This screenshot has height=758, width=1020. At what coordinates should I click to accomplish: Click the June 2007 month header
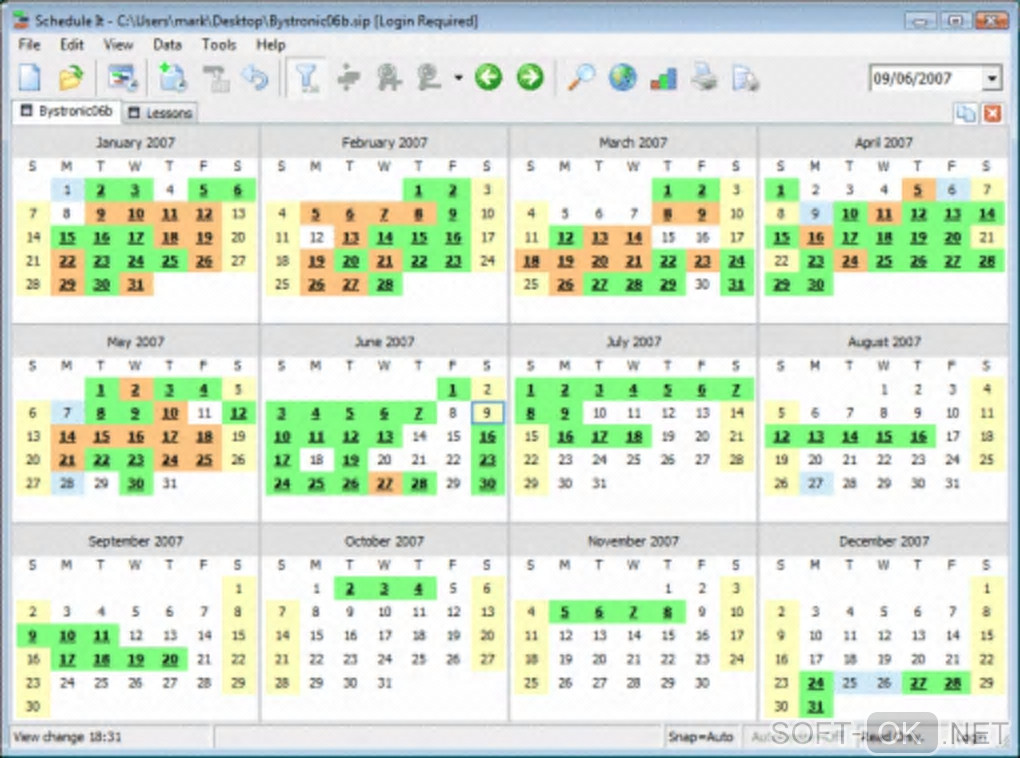pyautogui.click(x=384, y=342)
